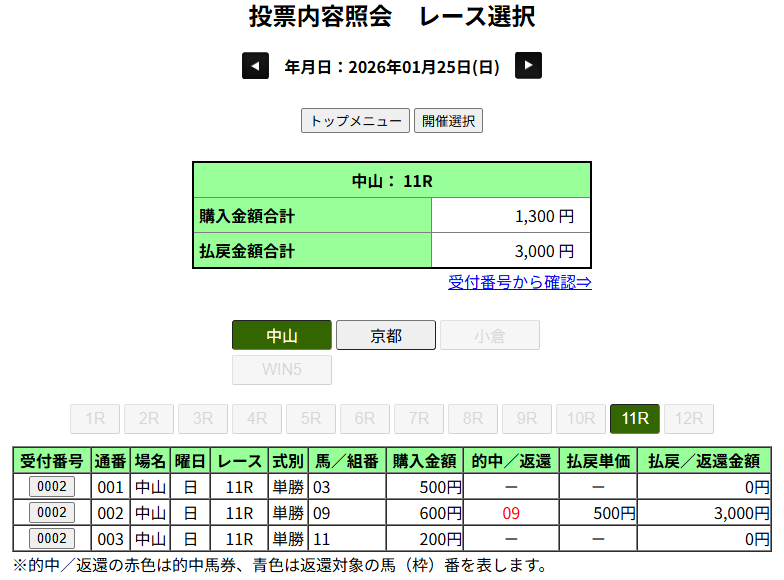Select the 10R race button
Screen dimensions: 784x580
coord(581,418)
